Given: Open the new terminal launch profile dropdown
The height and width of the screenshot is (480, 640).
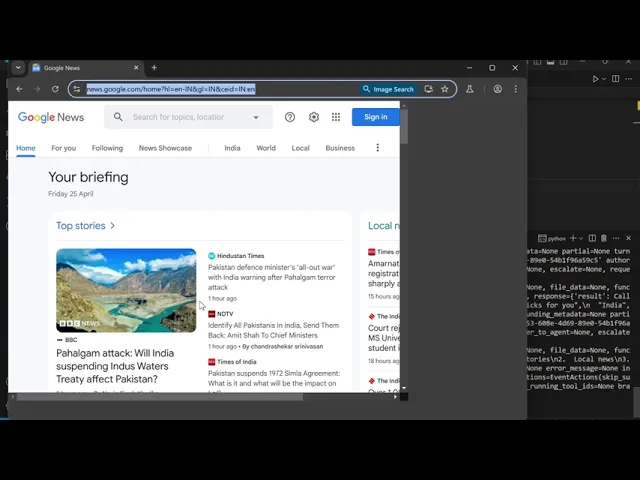Looking at the screenshot, I should pyautogui.click(x=580, y=238).
